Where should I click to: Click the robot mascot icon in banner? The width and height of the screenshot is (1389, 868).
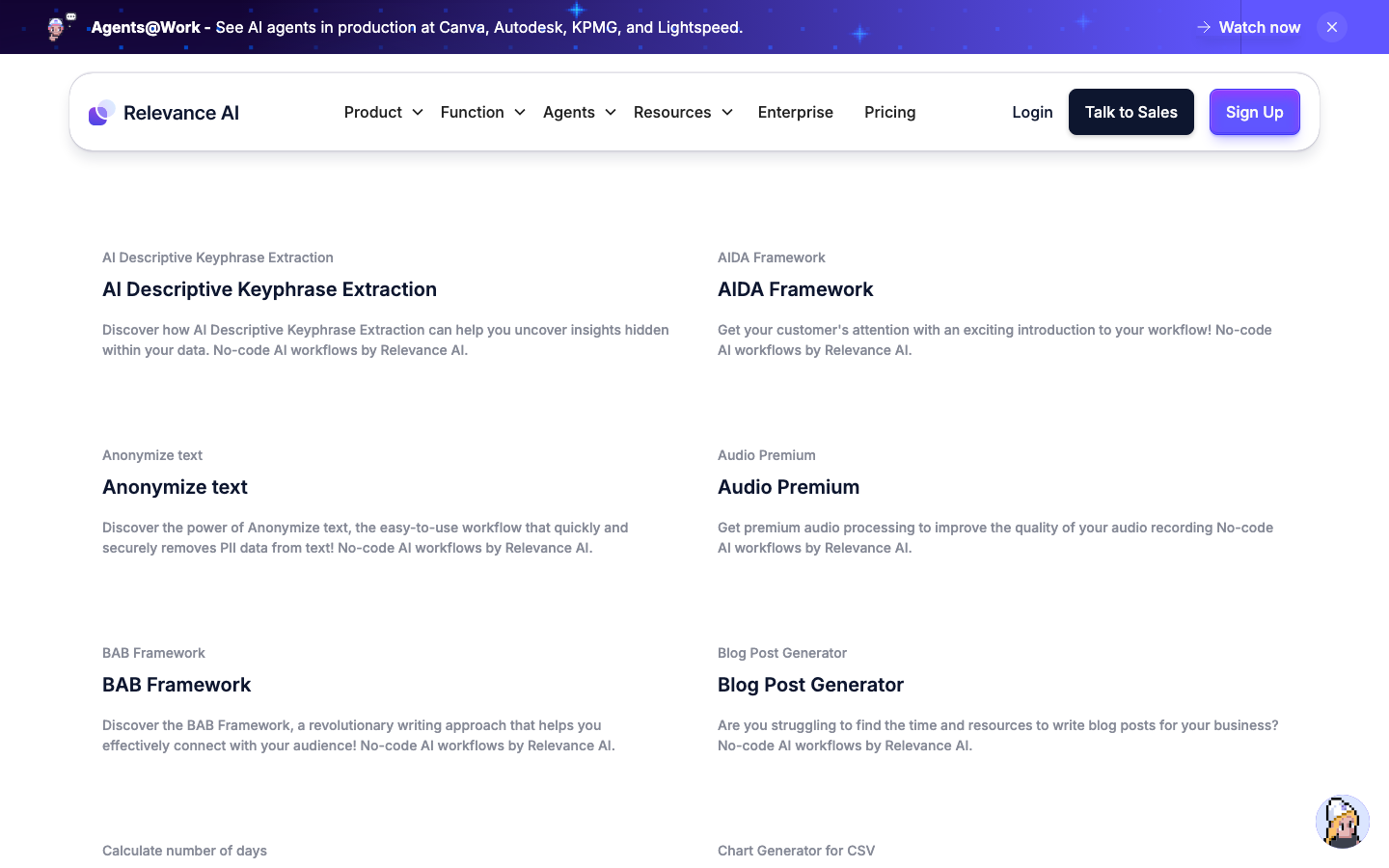[61, 26]
